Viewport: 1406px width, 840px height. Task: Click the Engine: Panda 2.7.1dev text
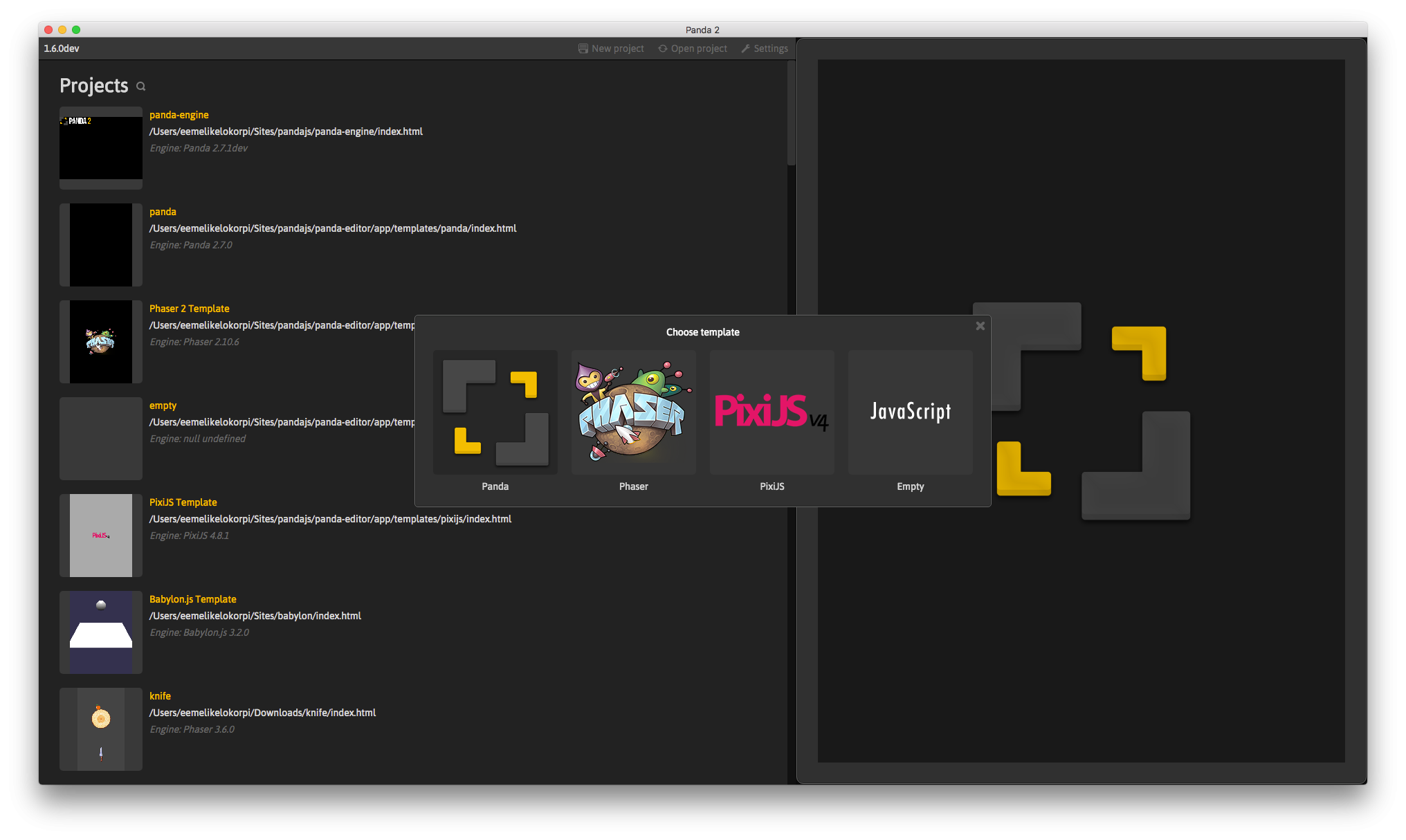point(199,148)
